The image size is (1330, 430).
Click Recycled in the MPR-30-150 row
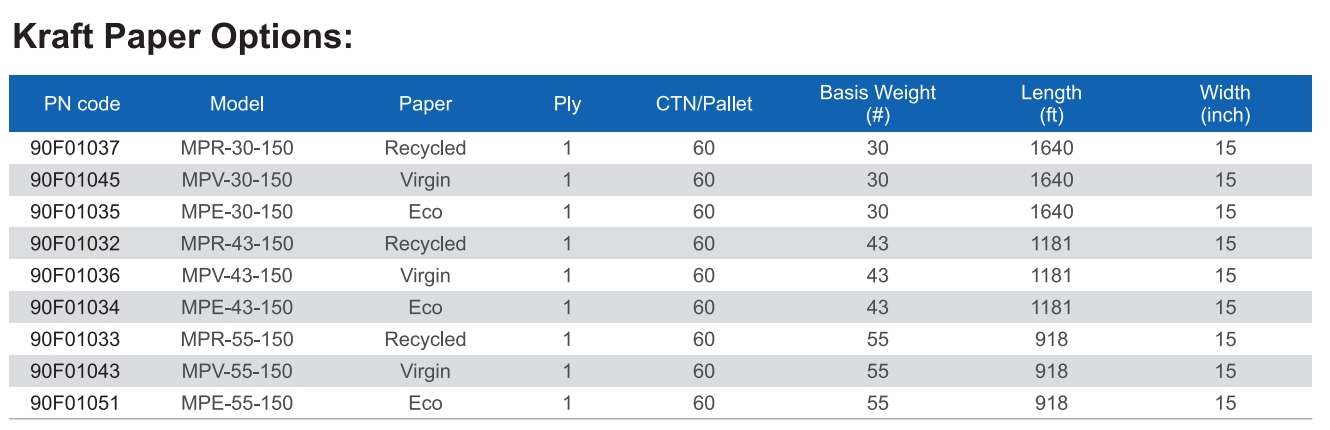coord(425,148)
